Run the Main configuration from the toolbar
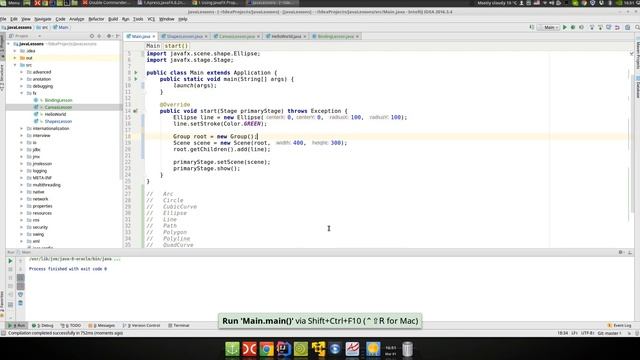Image resolution: width=640 pixels, height=360 pixels. click(x=564, y=27)
